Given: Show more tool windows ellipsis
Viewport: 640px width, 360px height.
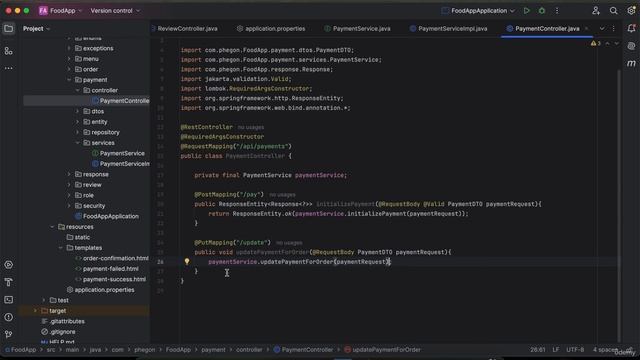Looking at the screenshot, I should point(8,68).
